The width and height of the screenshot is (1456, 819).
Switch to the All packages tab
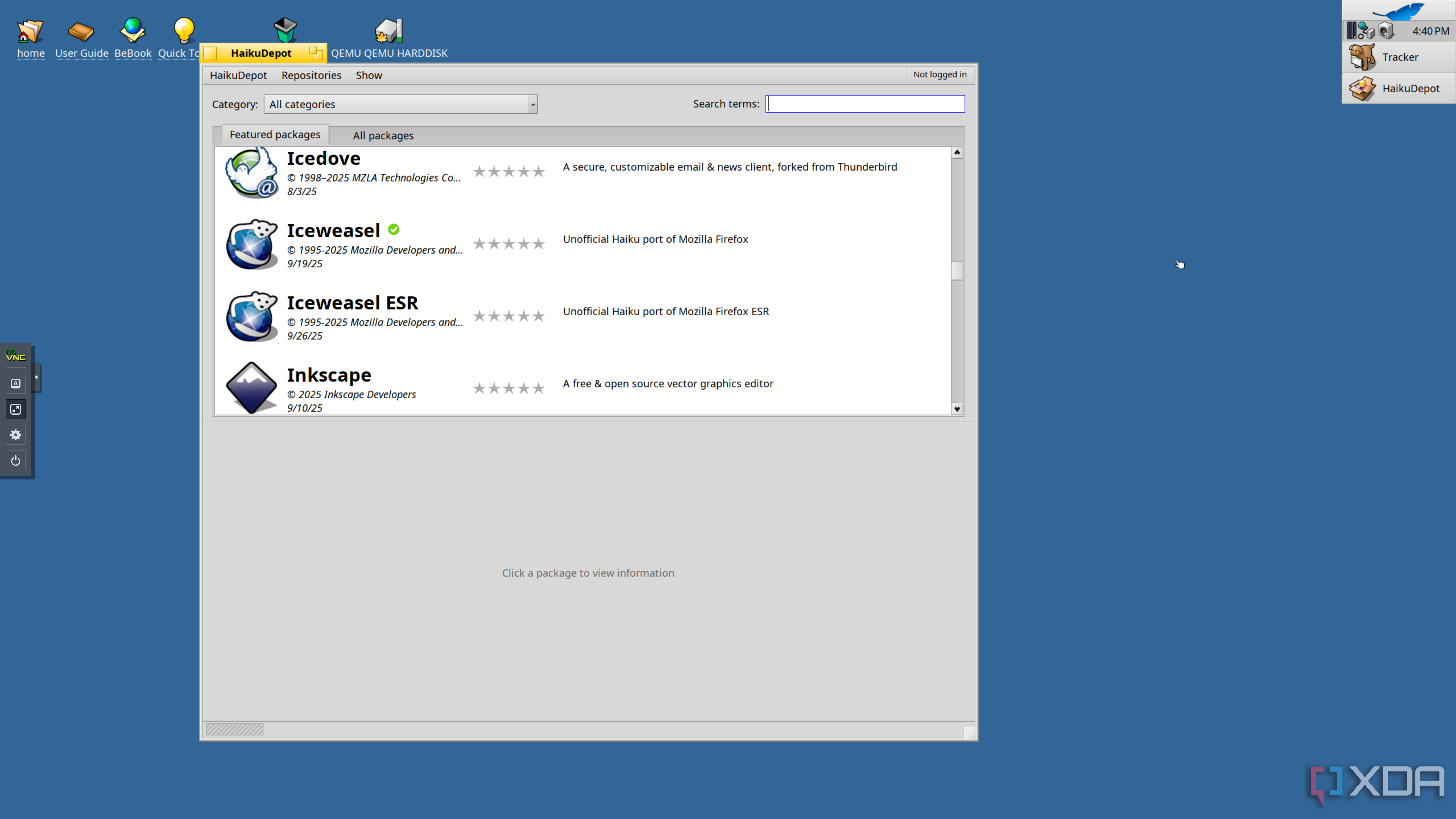(x=383, y=136)
